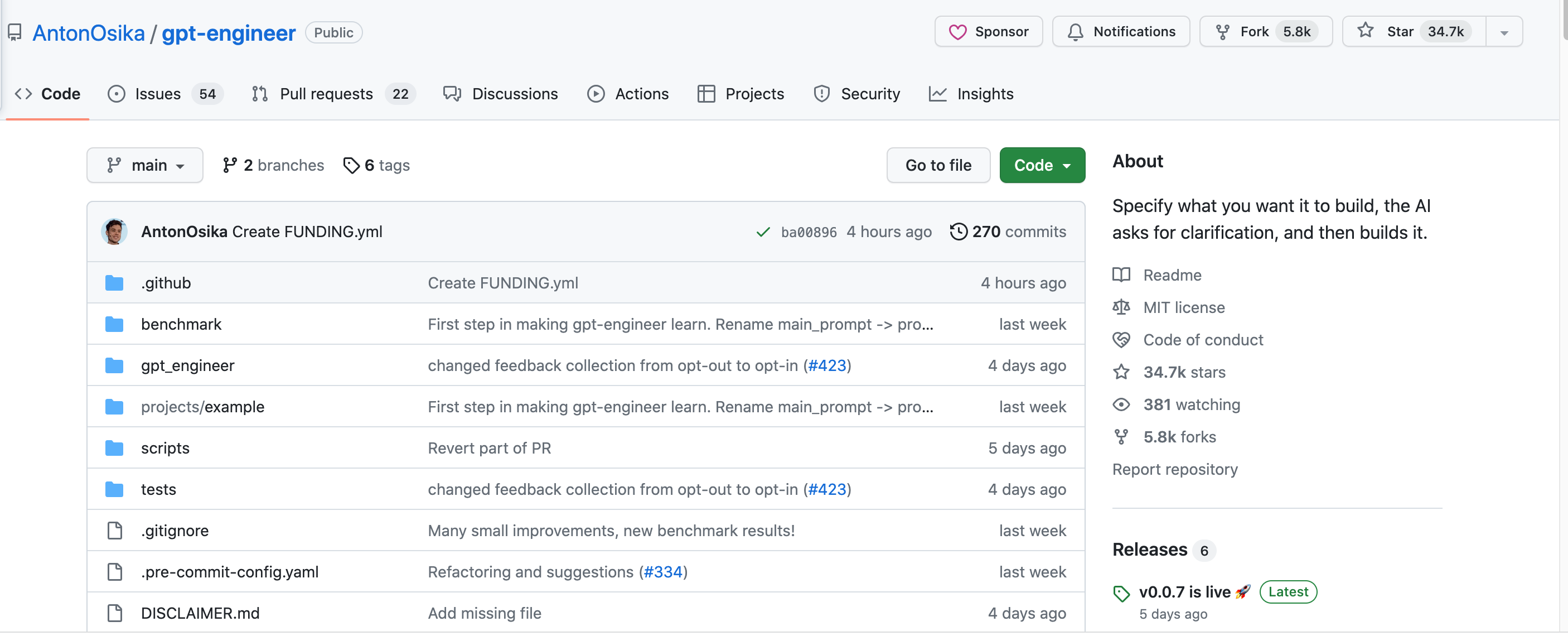1568x636 pixels.
Task: Sponsor the repository with heart button
Action: [x=989, y=32]
